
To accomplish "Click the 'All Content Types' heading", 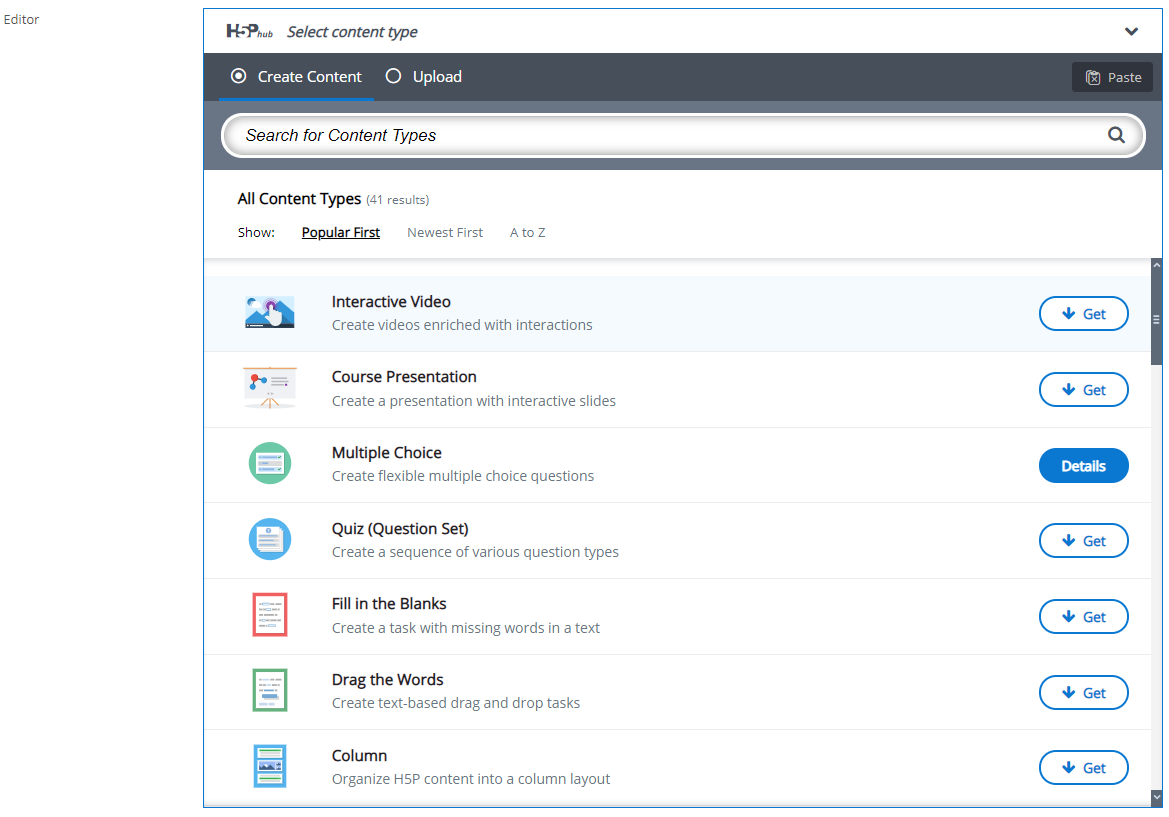I will (299, 199).
